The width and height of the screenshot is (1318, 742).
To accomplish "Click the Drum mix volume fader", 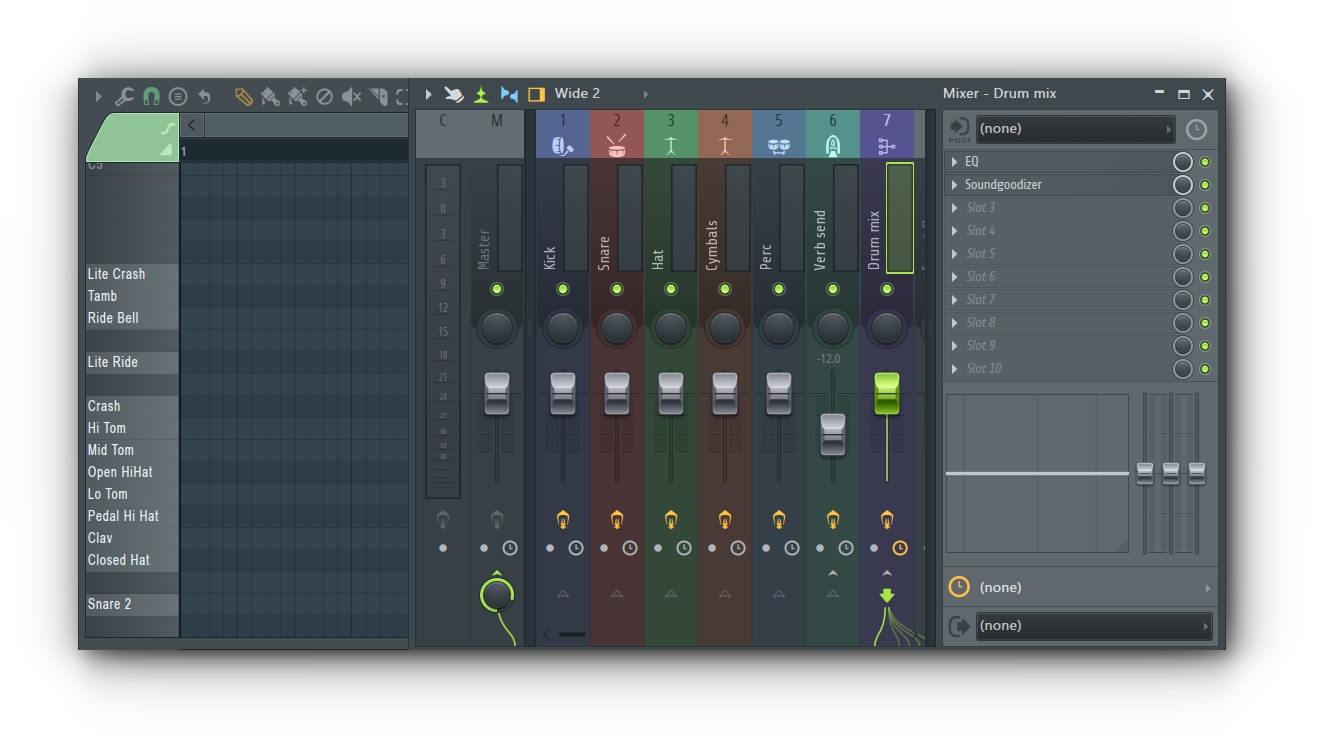I will tap(886, 393).
